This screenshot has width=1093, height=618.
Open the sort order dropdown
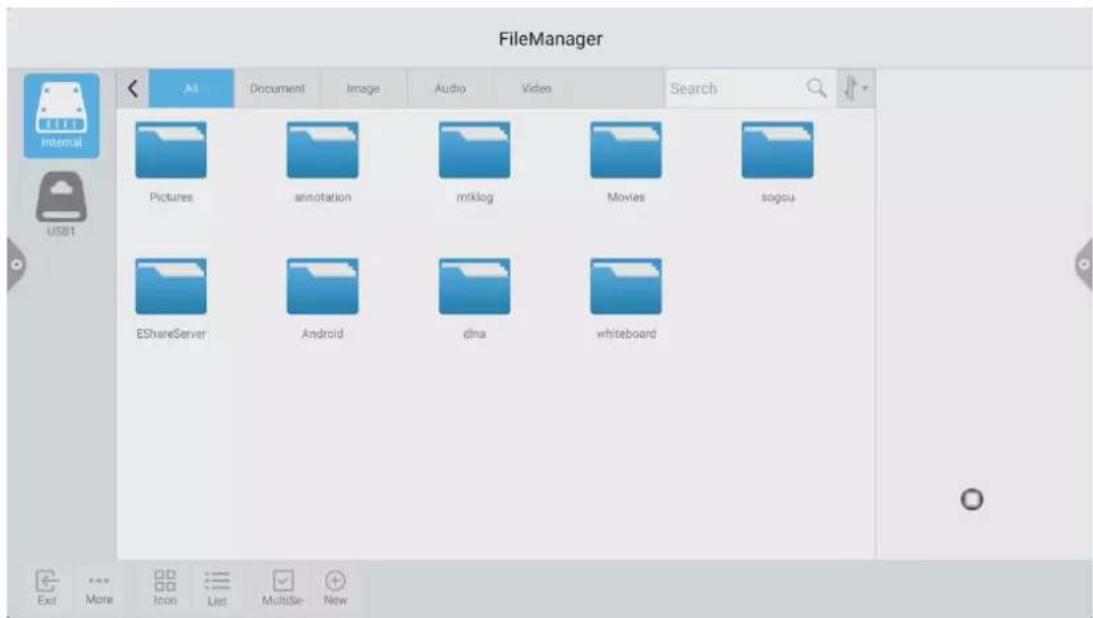(x=855, y=88)
